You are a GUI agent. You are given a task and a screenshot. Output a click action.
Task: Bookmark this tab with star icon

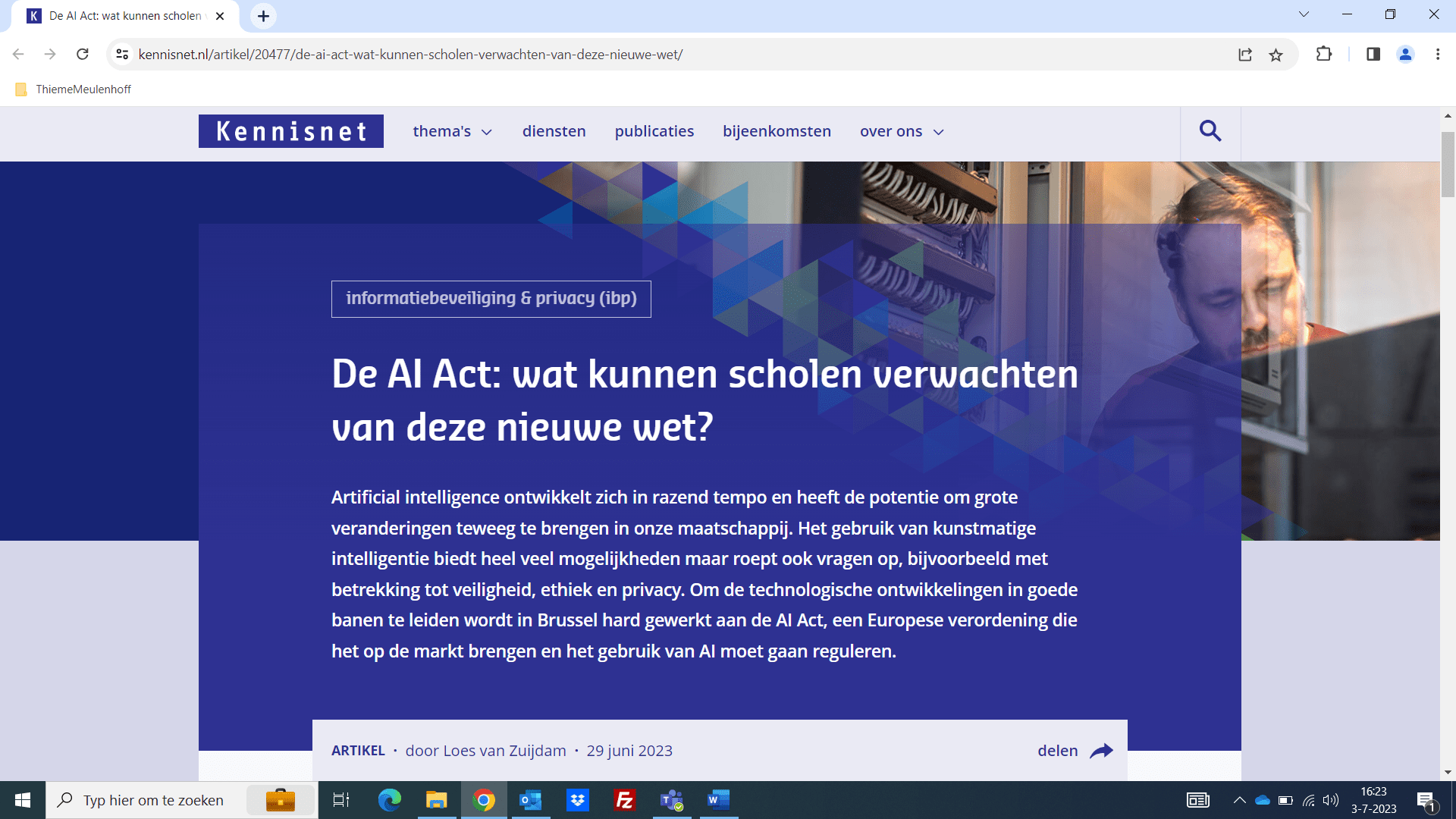1276,55
